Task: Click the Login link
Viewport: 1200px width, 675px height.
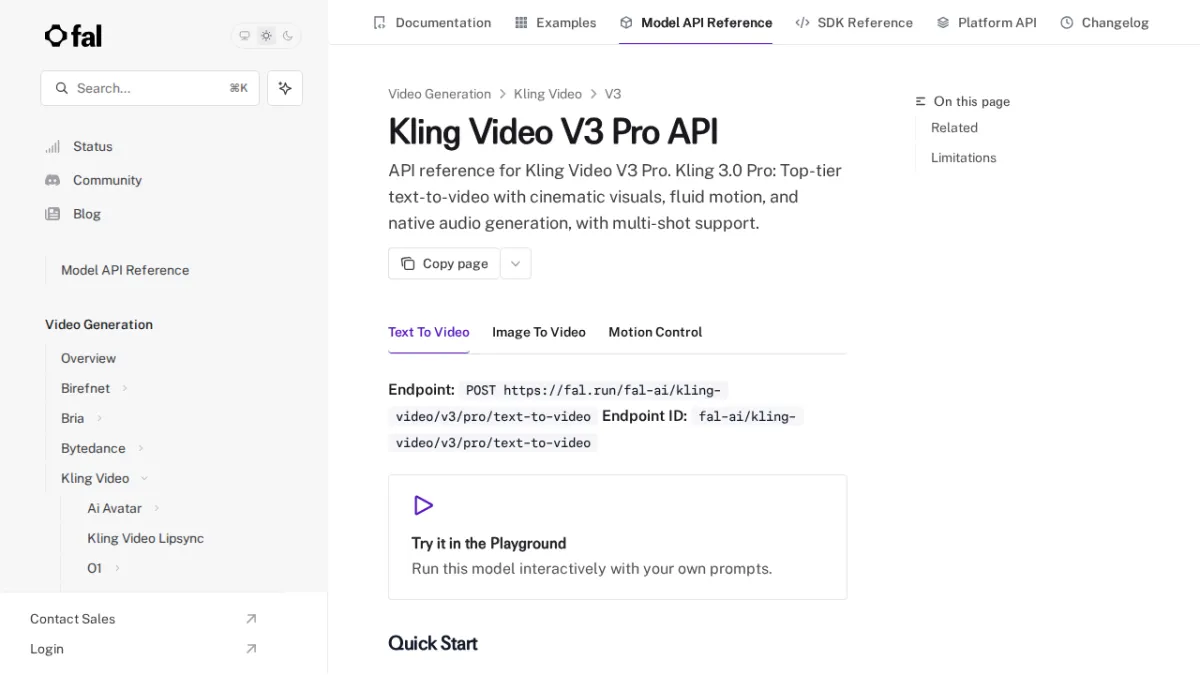Action: pos(47,649)
